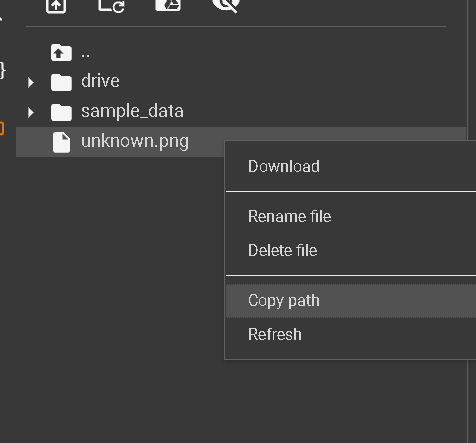Click the sample_data folder icon
476x443 pixels.
(x=61, y=112)
